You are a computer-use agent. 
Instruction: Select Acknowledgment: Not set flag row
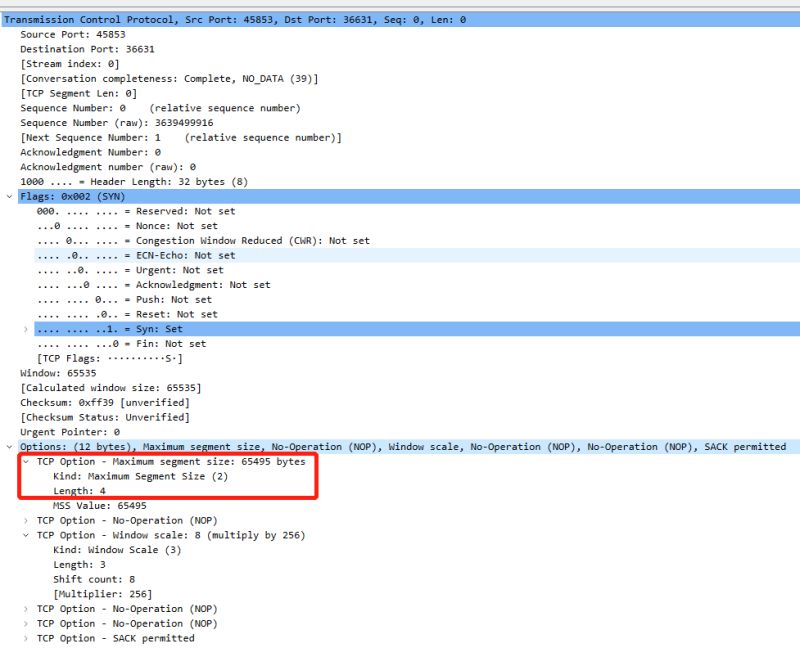[x=154, y=285]
